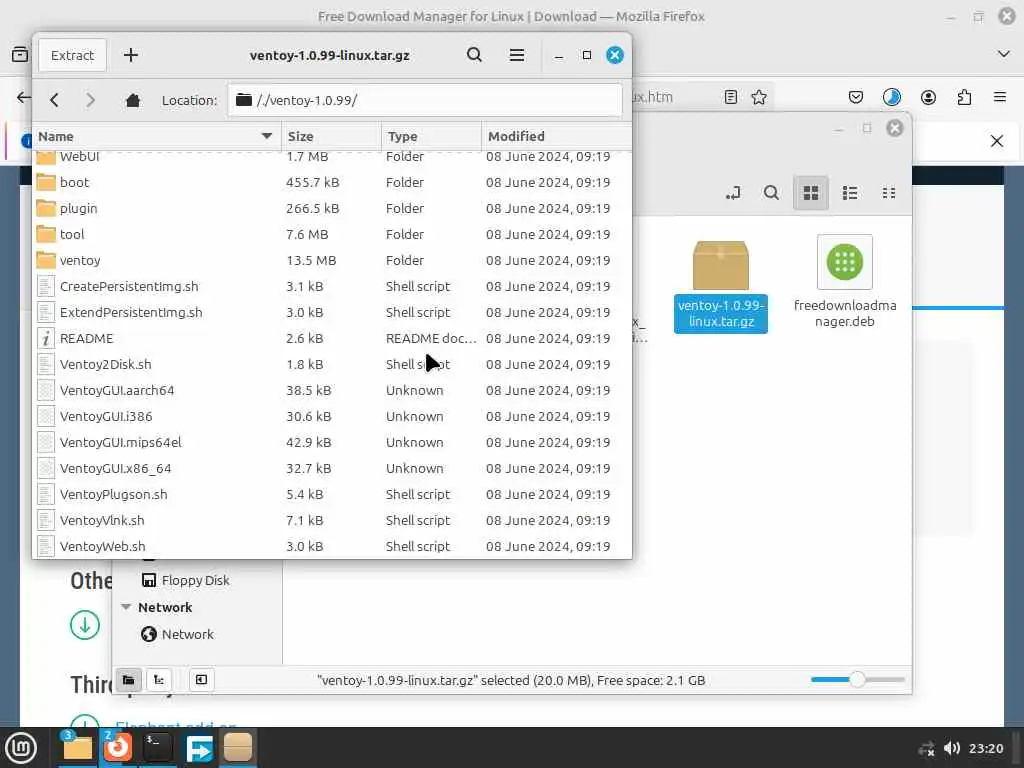
Task: Dismiss the Firefox notification bar
Action: click(997, 141)
